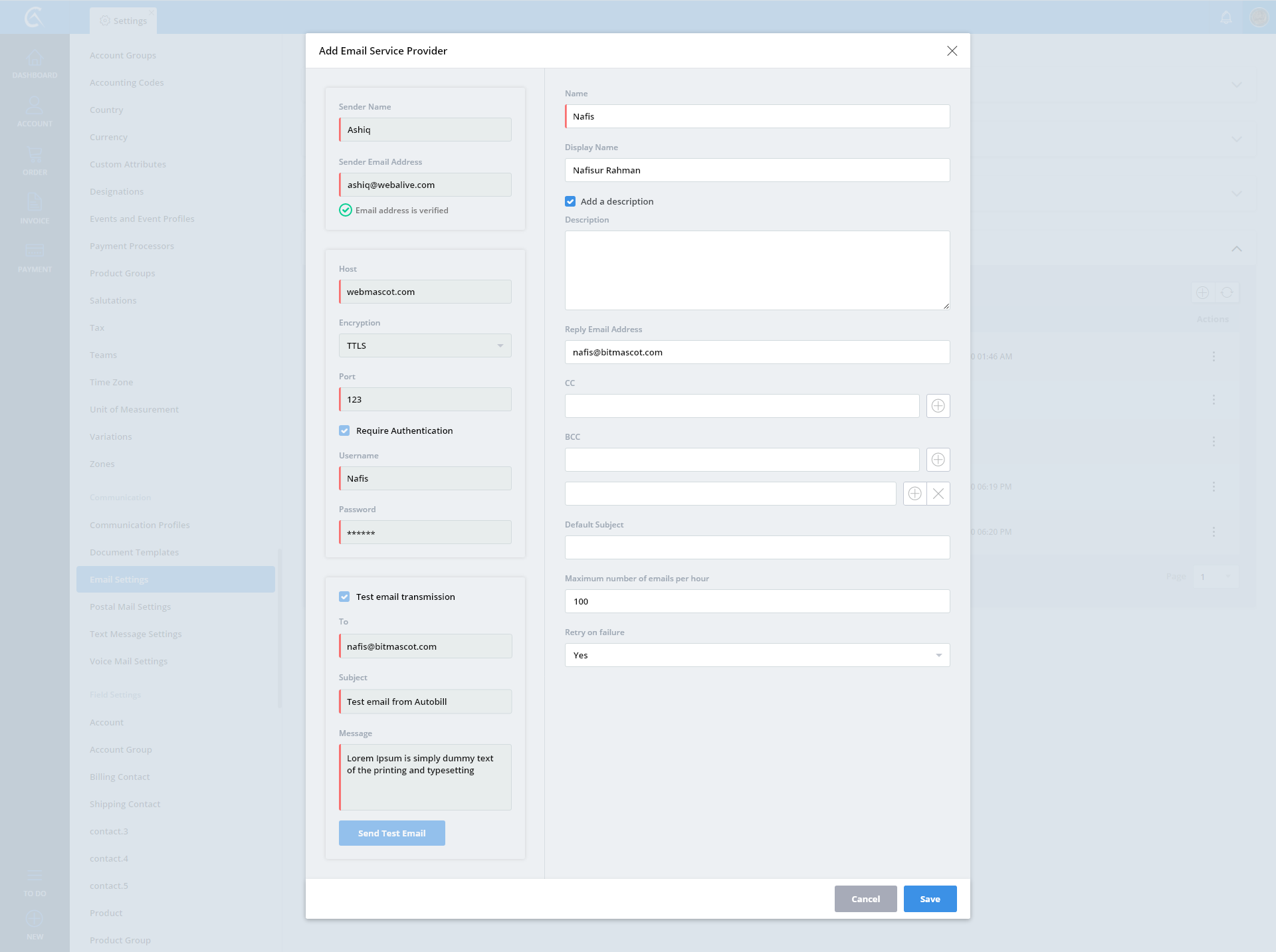Open the Encryption dropdown showing TTLS

425,345
